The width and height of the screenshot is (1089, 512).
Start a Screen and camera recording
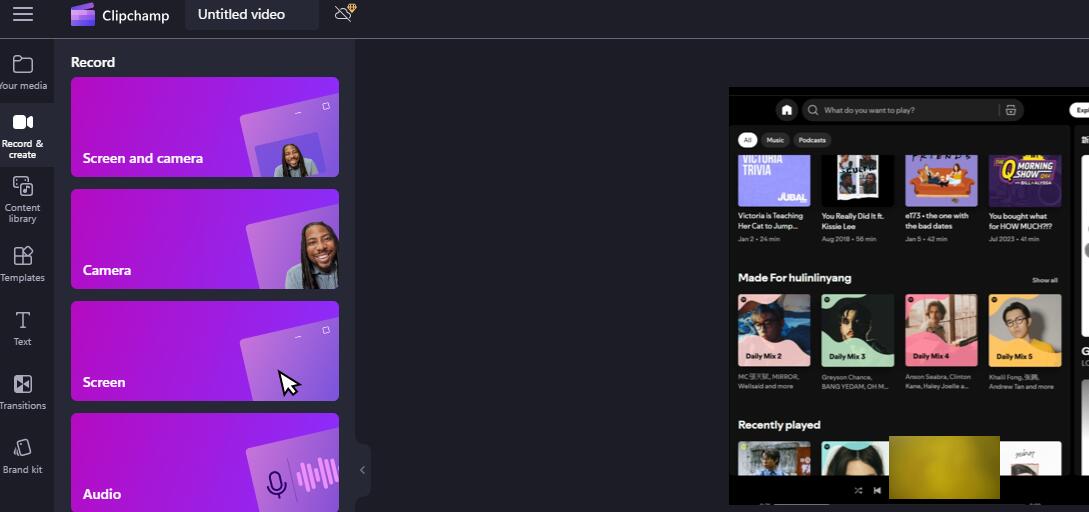pyautogui.click(x=204, y=127)
